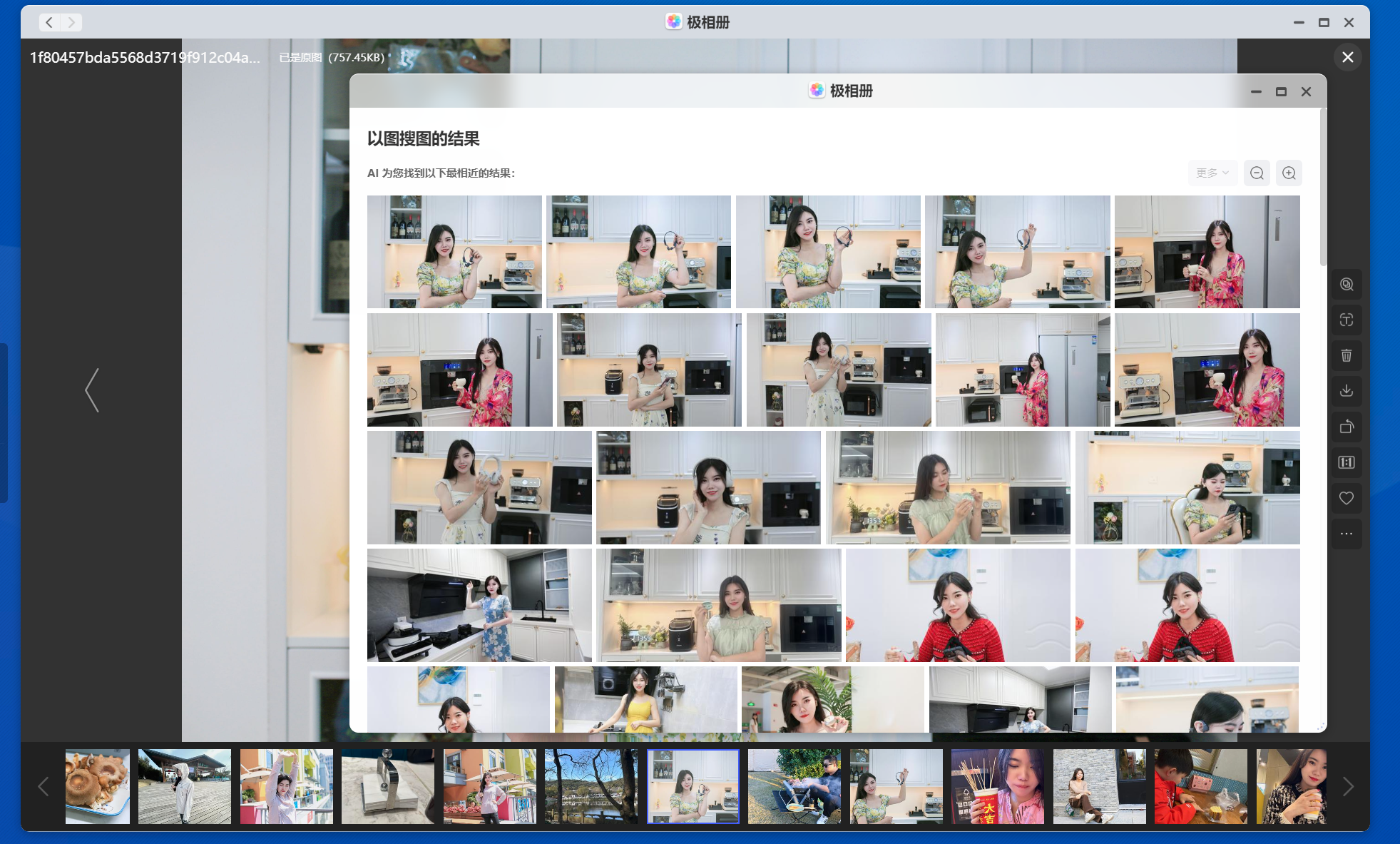Viewport: 1400px width, 844px height.
Task: View the photo at 1:1 original size
Action: pyautogui.click(x=1347, y=462)
